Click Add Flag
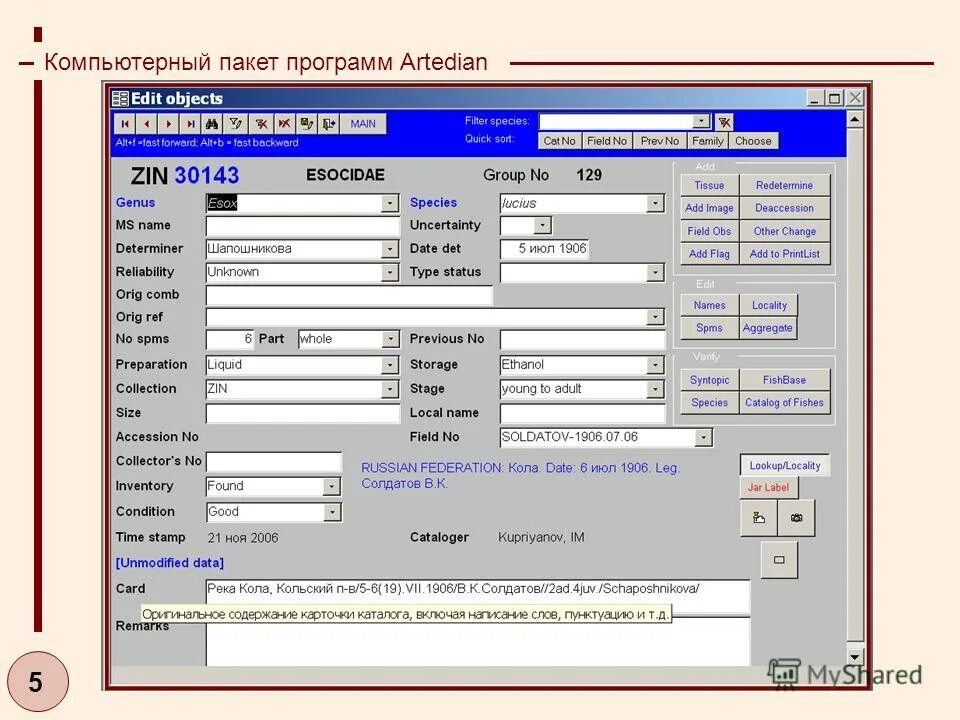The image size is (960, 720). tap(709, 254)
